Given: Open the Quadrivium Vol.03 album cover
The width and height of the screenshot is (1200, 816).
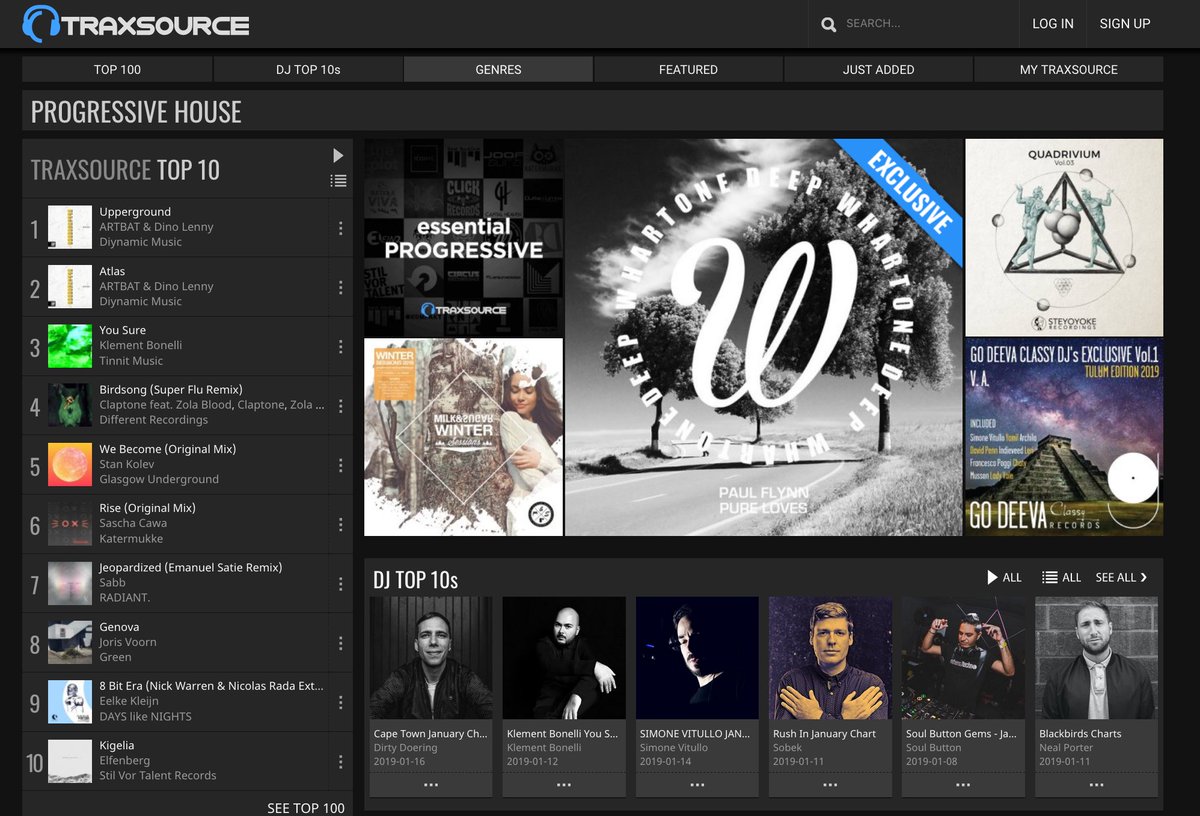Looking at the screenshot, I should pos(1063,237).
